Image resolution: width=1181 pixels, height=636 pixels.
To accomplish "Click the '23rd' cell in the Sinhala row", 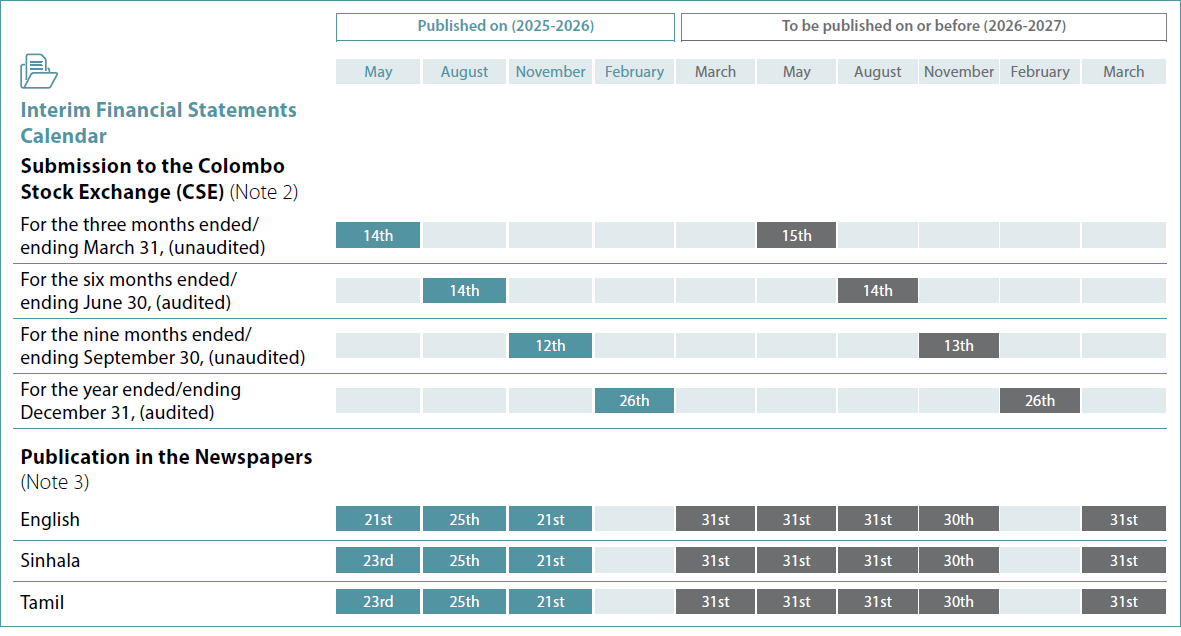I will coord(378,561).
